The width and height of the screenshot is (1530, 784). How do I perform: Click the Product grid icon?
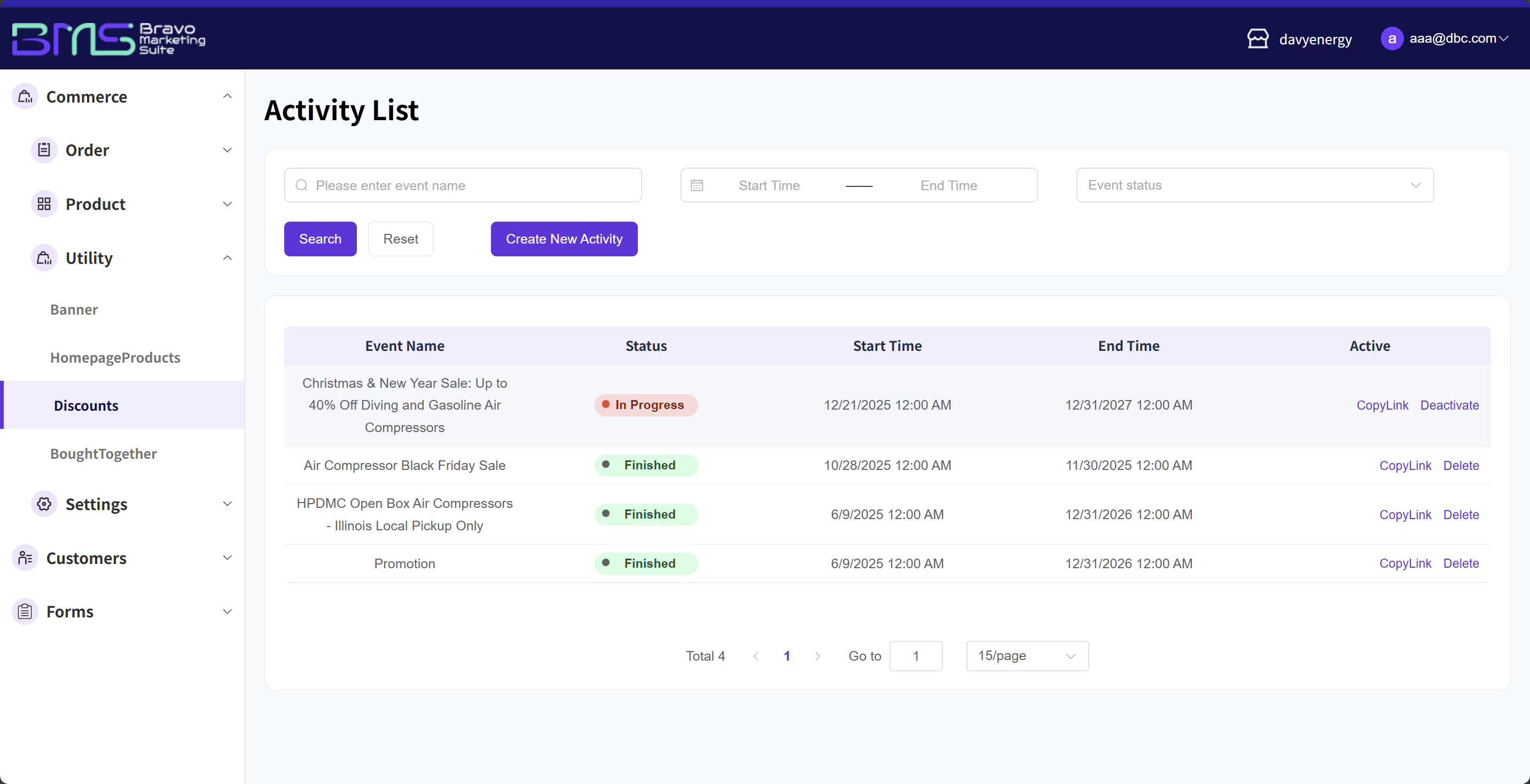tap(44, 203)
